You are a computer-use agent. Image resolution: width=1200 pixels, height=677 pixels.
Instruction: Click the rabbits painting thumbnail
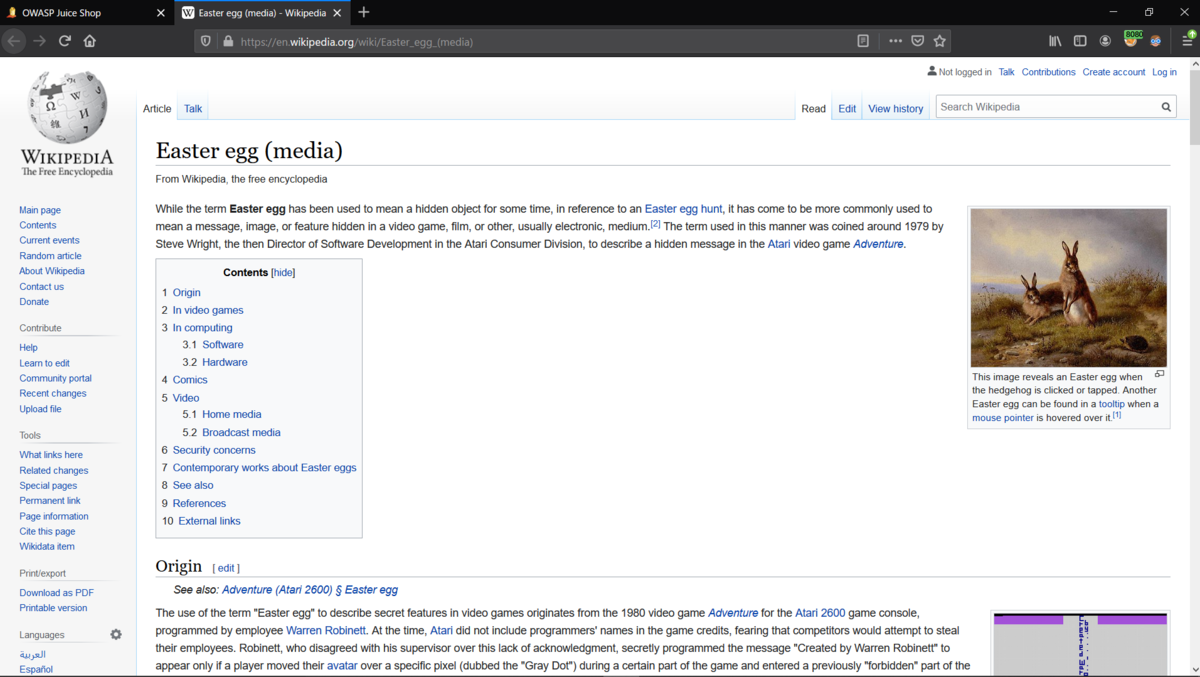click(1068, 288)
